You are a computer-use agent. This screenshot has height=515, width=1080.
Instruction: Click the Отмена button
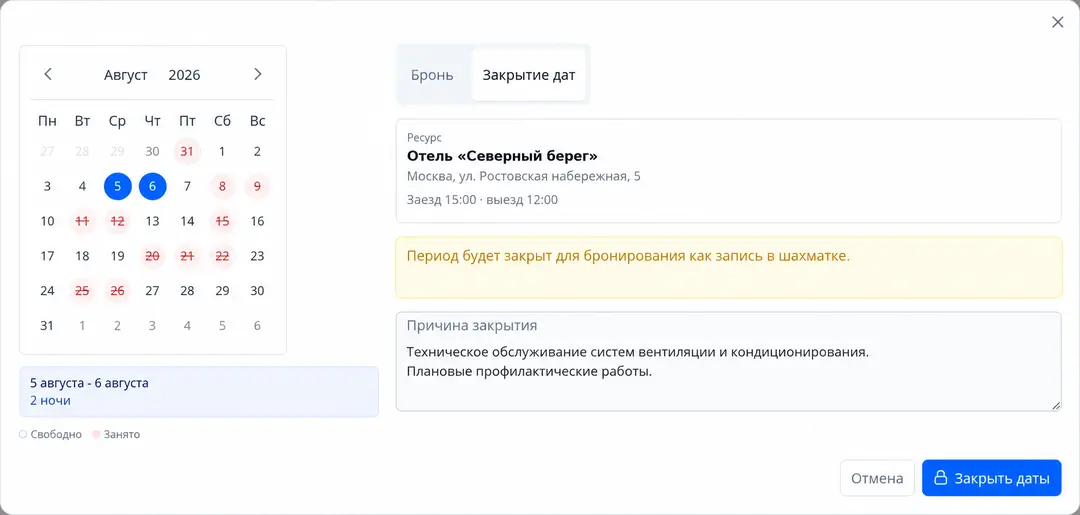coord(877,478)
